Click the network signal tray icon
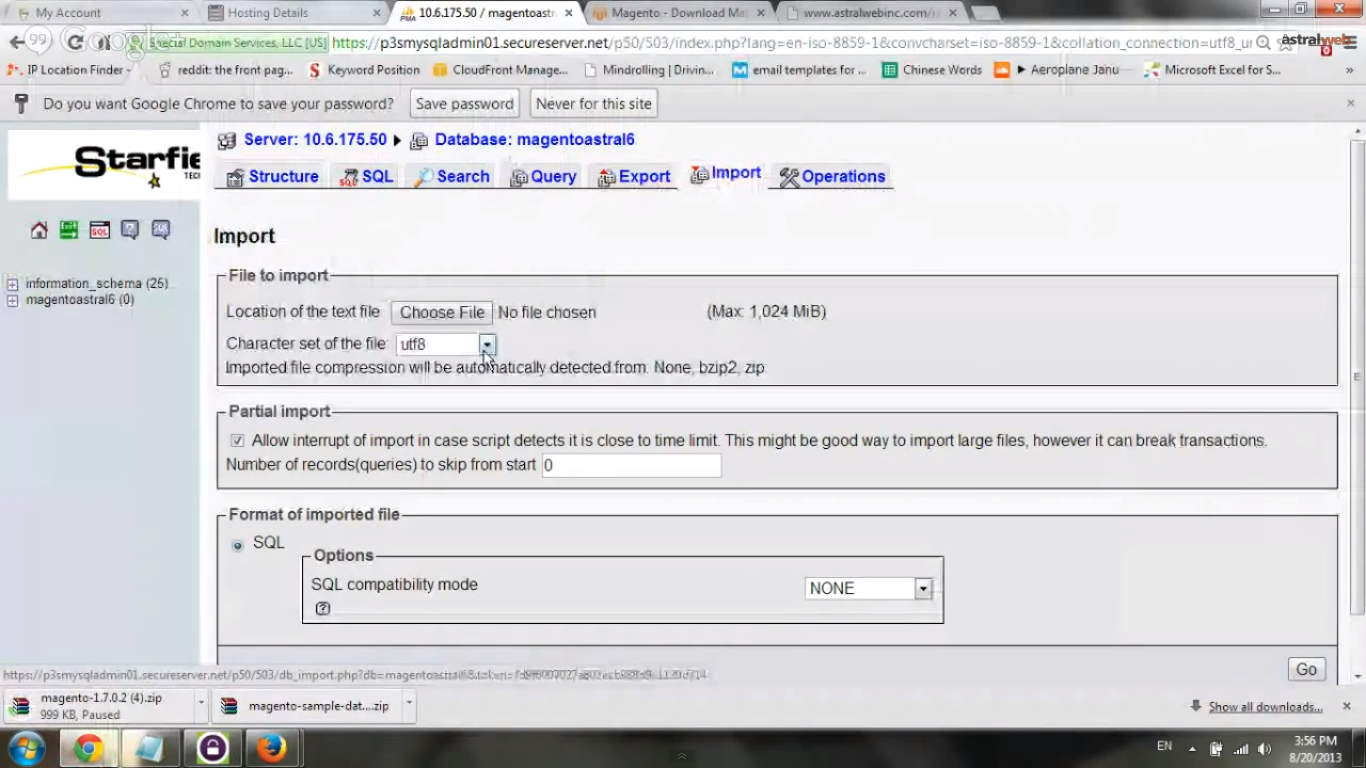 coord(1241,749)
